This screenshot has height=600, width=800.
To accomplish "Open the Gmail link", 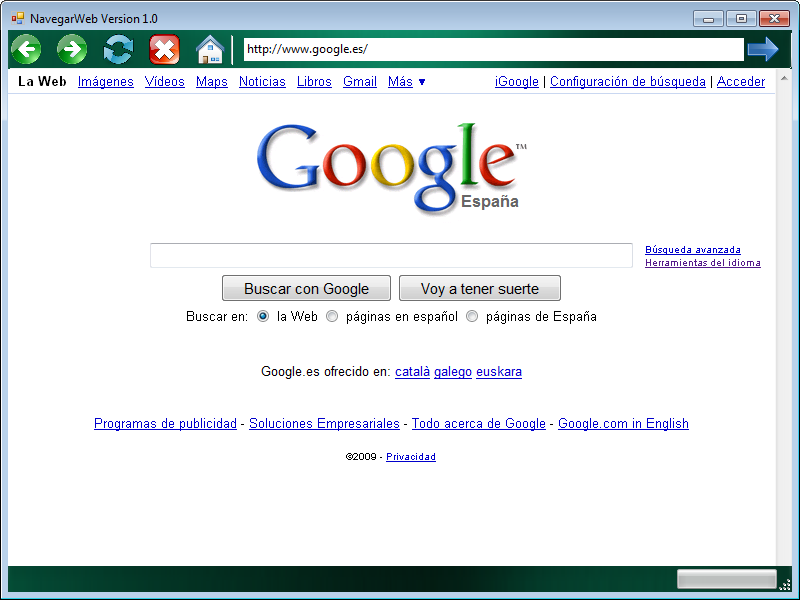I will click(360, 82).
